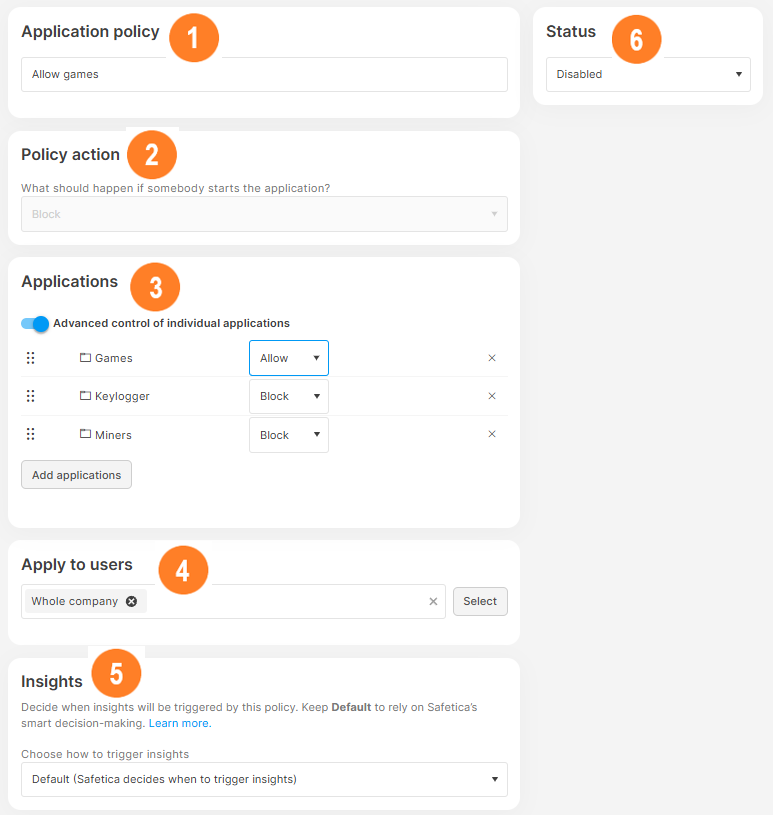Click the category icon next to Games
Image resolution: width=773 pixels, height=815 pixels.
[84, 357]
